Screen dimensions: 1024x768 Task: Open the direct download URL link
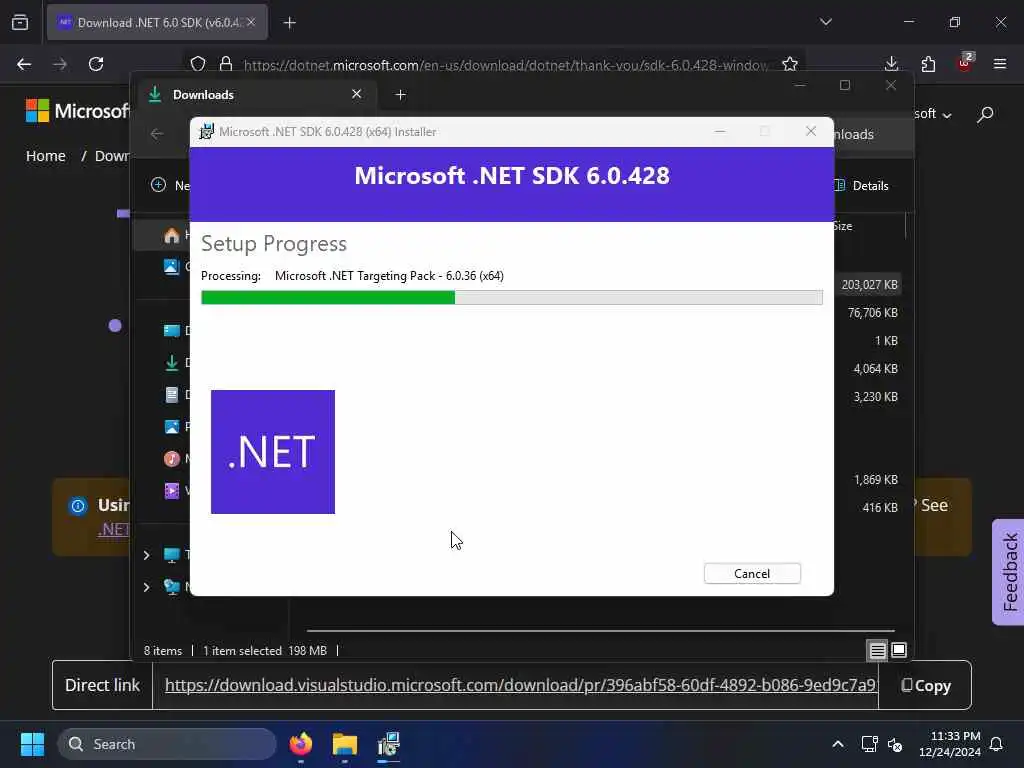(x=520, y=685)
